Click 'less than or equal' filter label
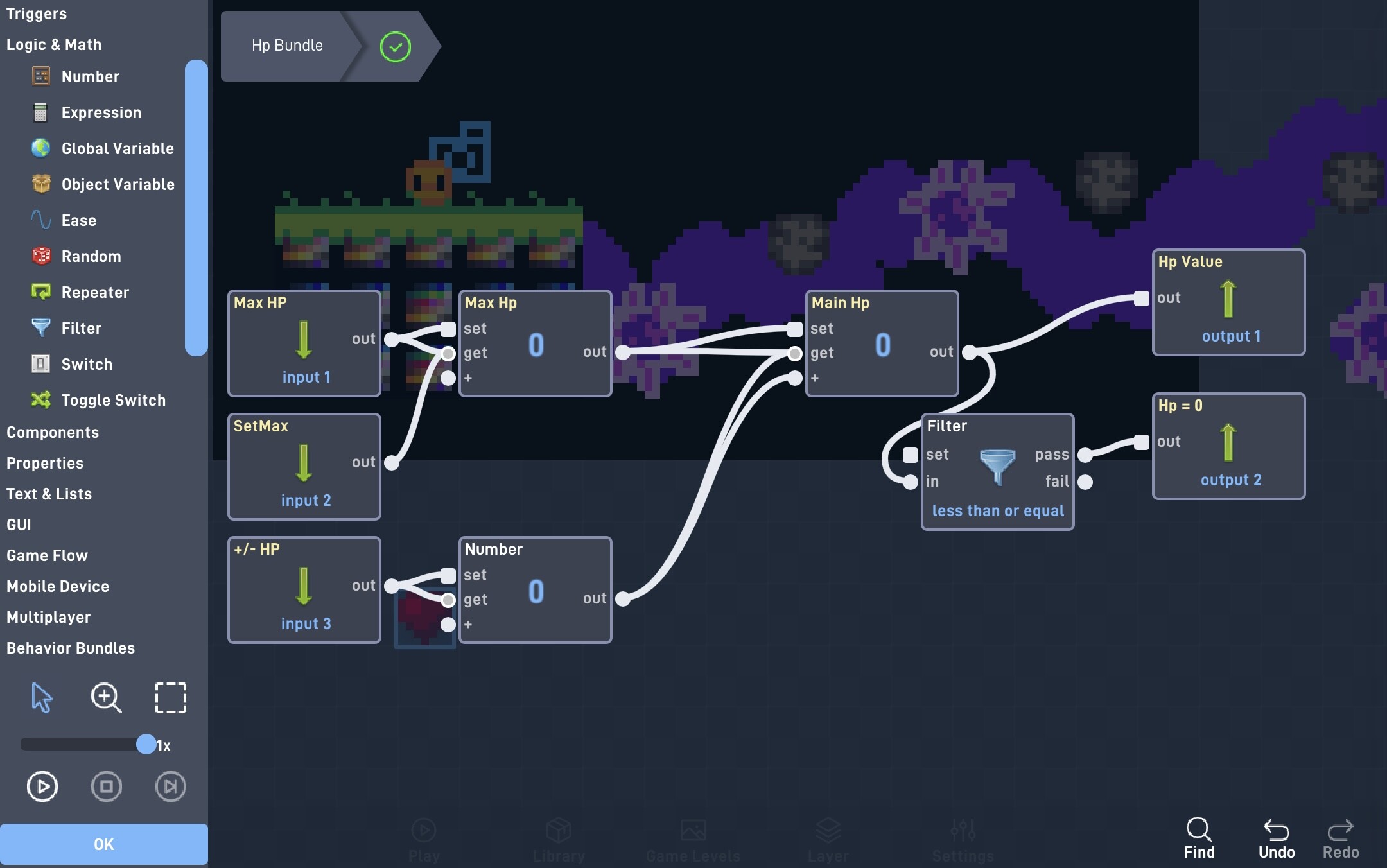 pos(998,510)
